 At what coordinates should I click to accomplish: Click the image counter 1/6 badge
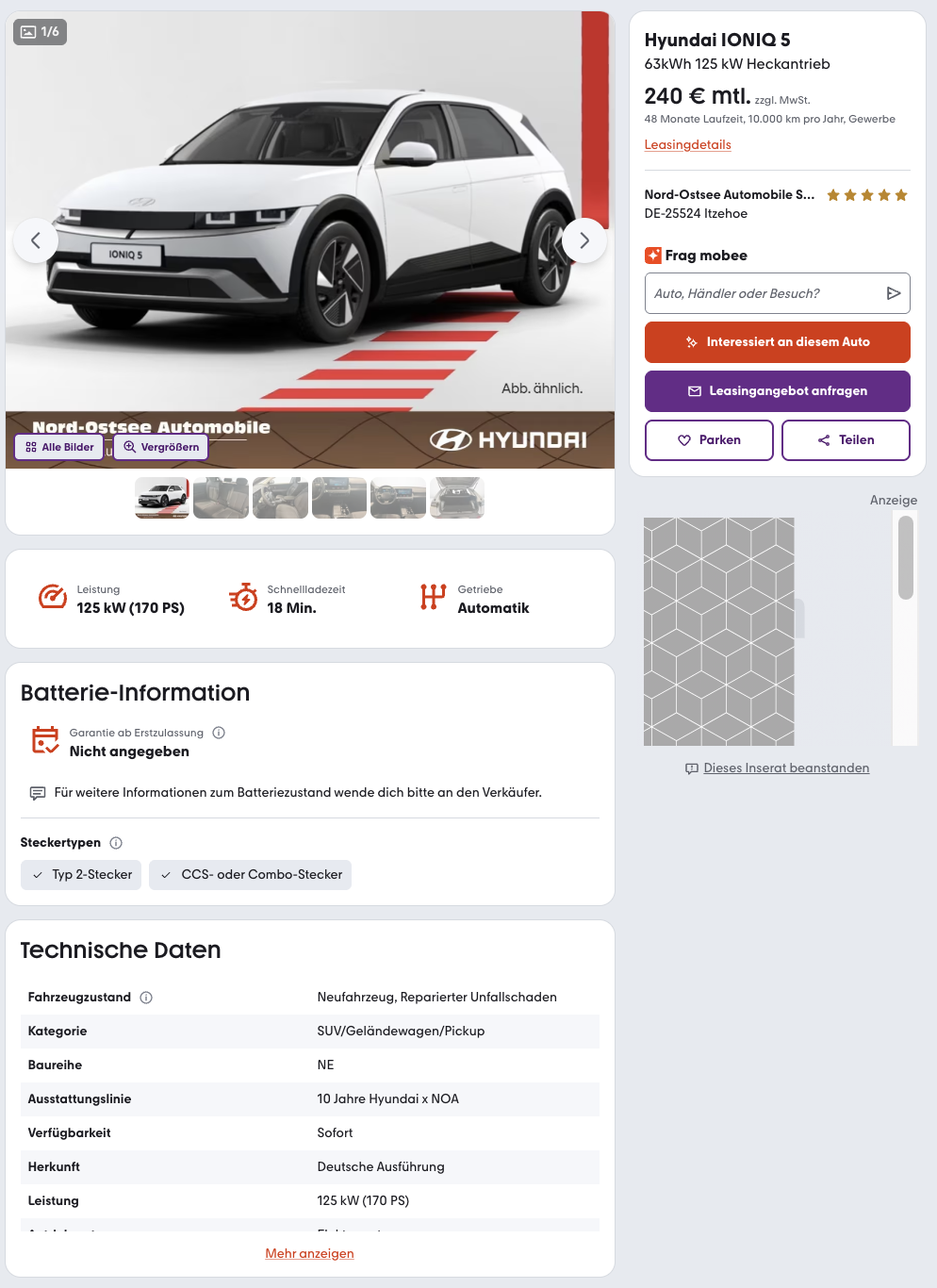(40, 32)
